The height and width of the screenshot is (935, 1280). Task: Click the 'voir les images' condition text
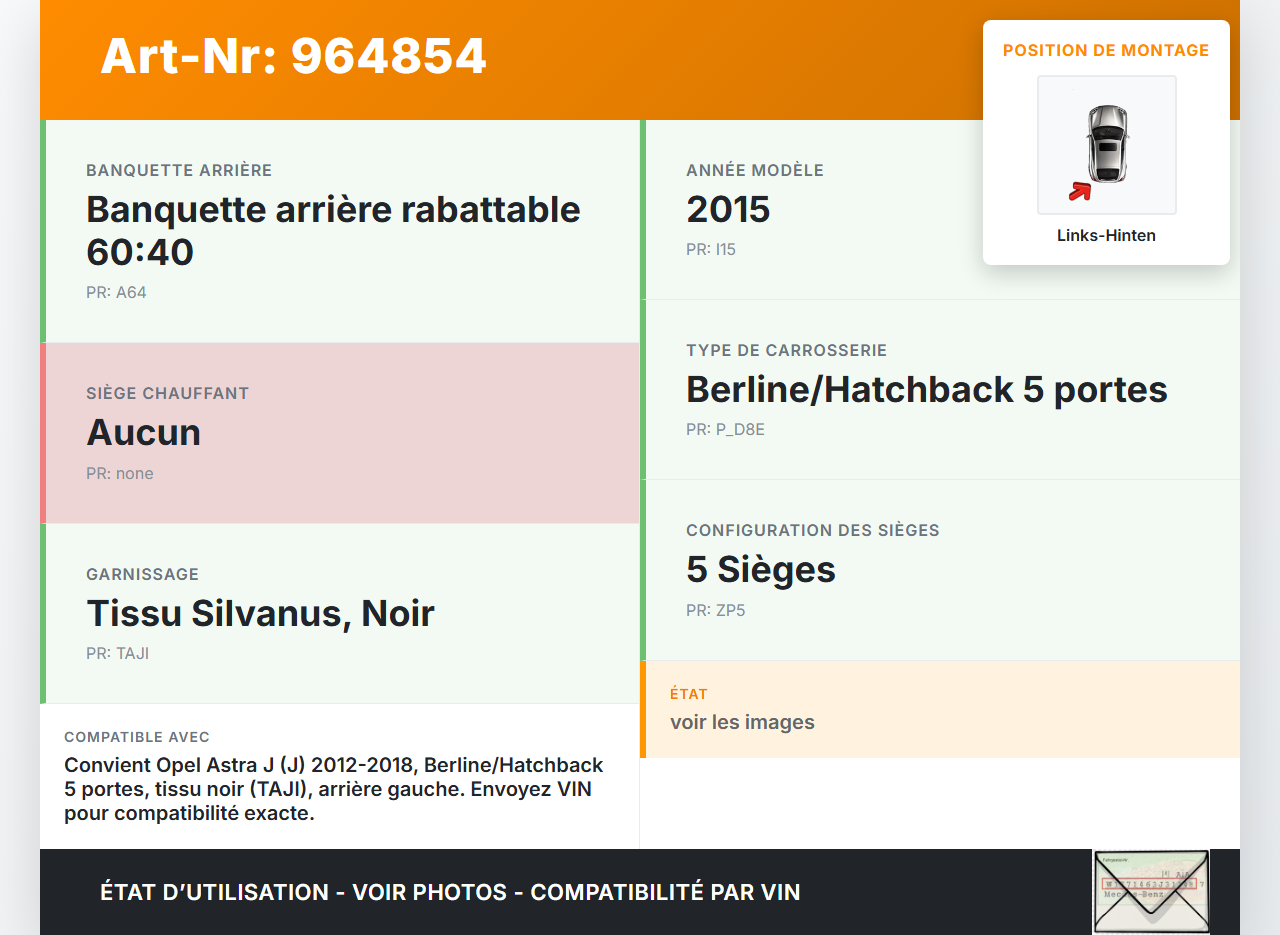pyautogui.click(x=742, y=722)
